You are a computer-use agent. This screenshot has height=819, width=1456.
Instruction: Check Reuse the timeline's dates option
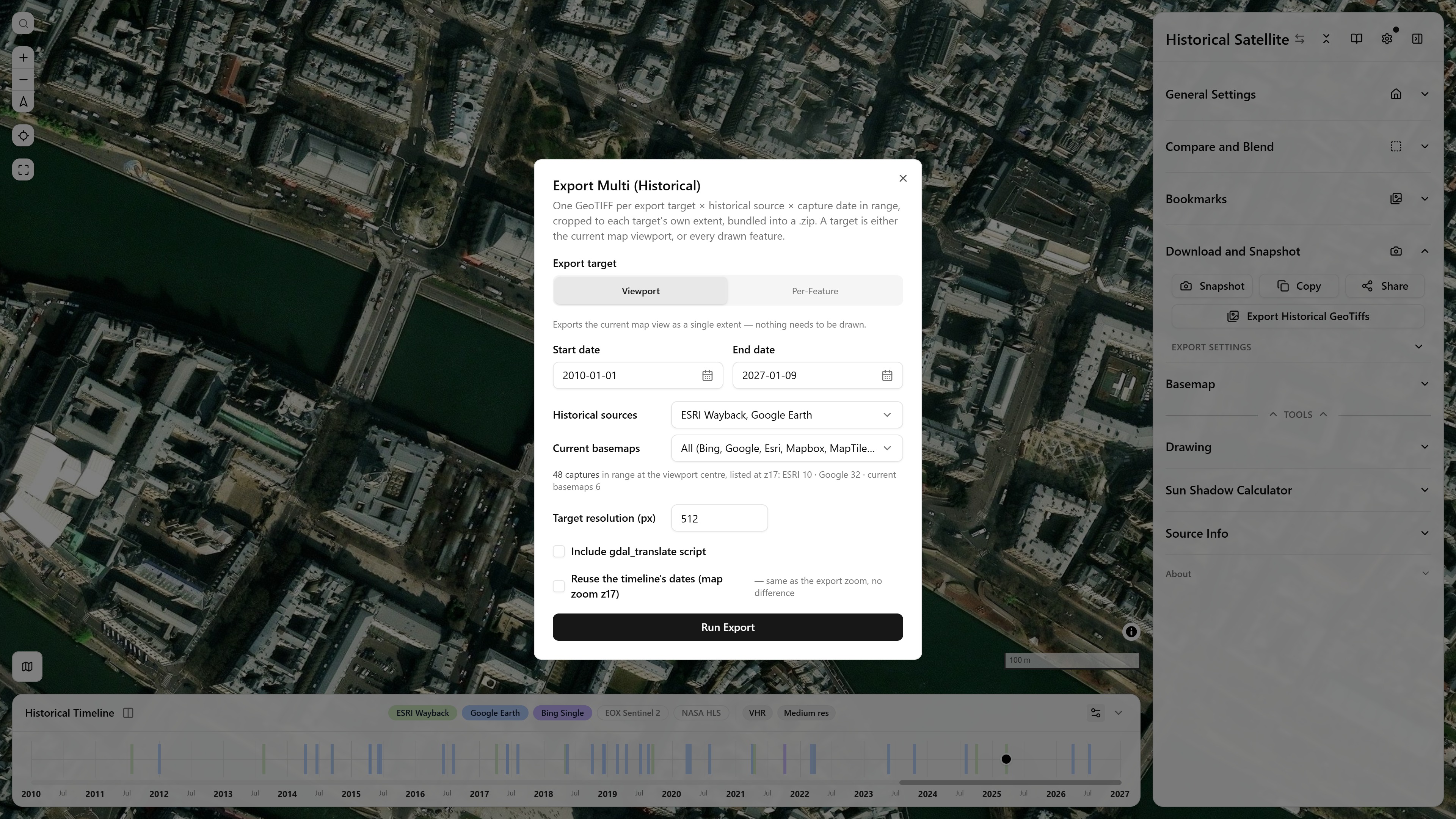point(559,586)
